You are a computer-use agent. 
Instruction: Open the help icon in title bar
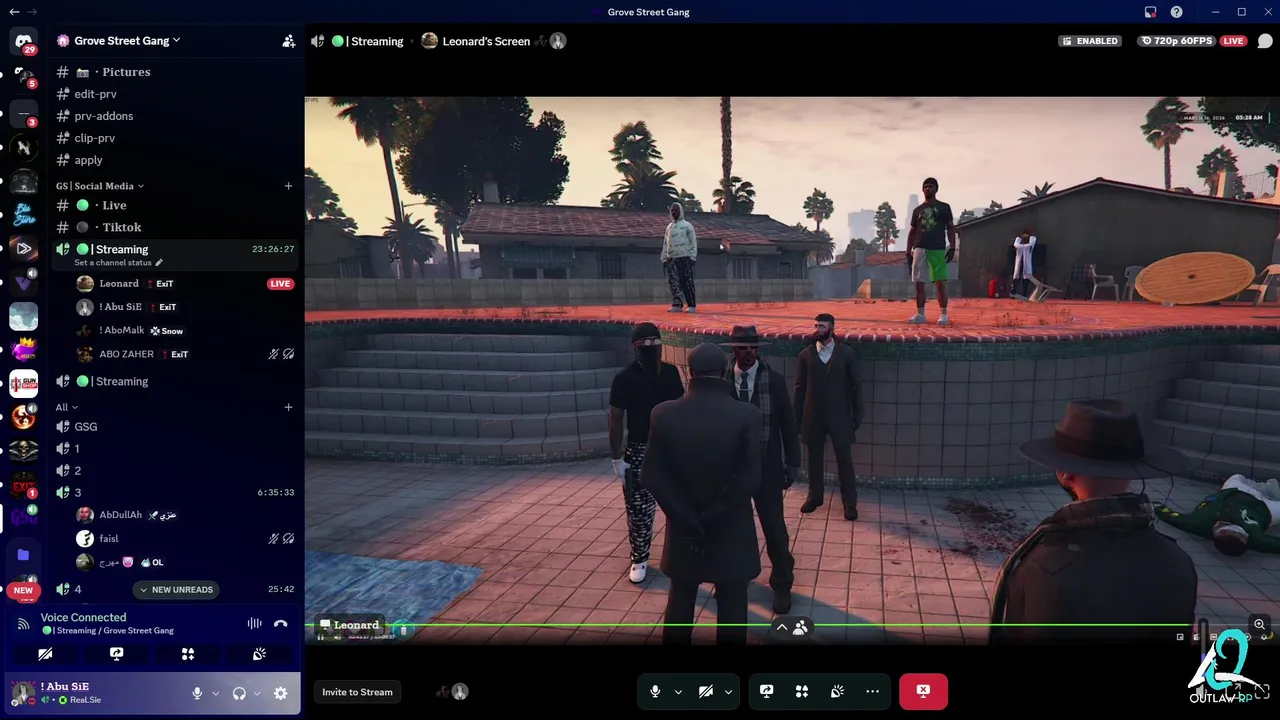point(1177,12)
